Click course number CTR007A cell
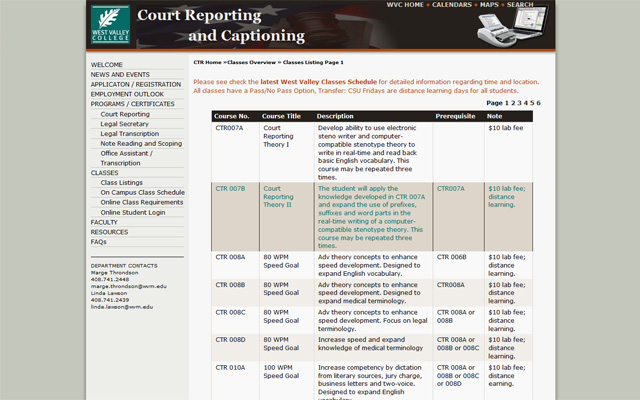The height and width of the screenshot is (400, 640). pyautogui.click(x=229, y=128)
